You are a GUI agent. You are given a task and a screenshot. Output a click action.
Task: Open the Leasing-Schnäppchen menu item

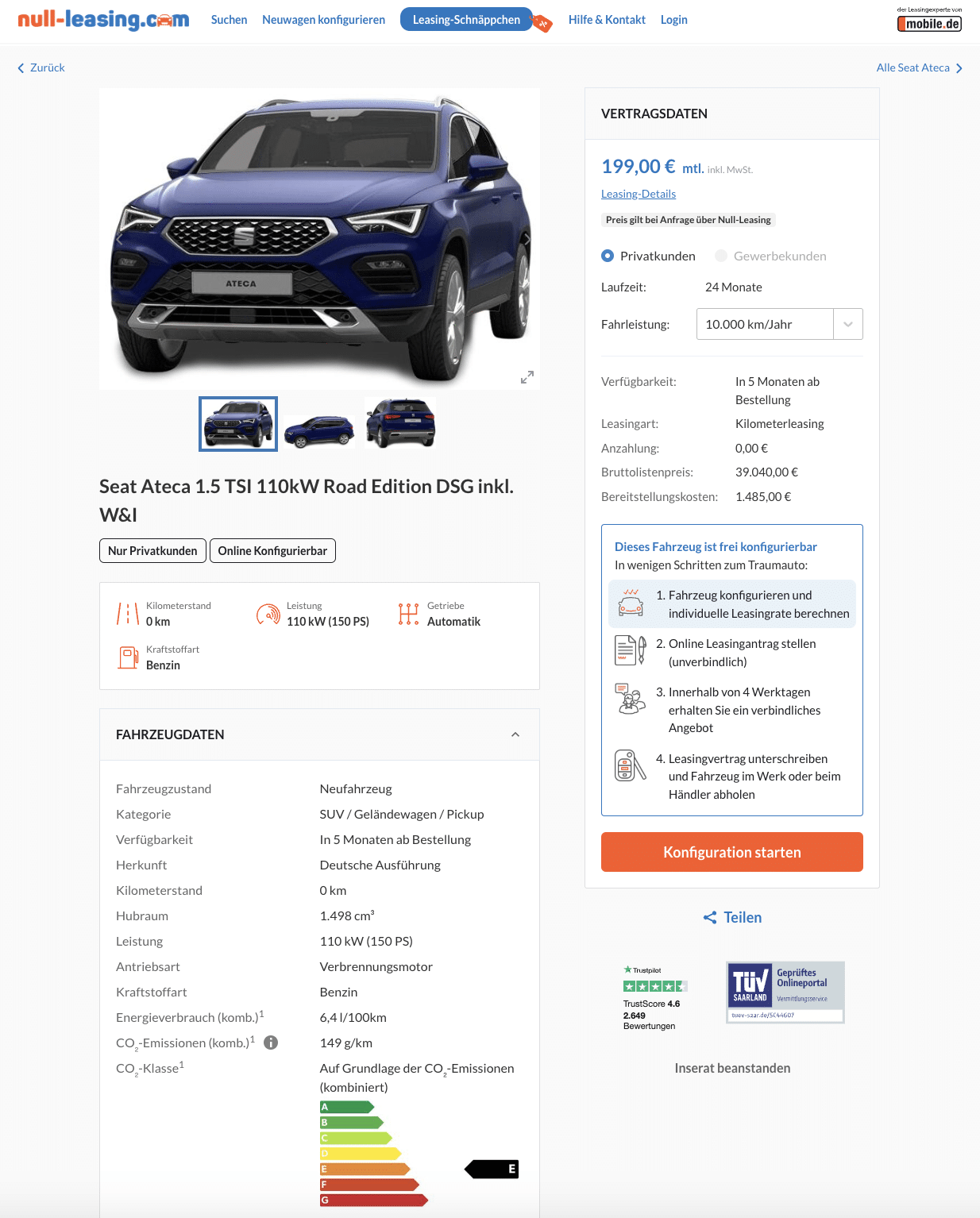pyautogui.click(x=466, y=20)
